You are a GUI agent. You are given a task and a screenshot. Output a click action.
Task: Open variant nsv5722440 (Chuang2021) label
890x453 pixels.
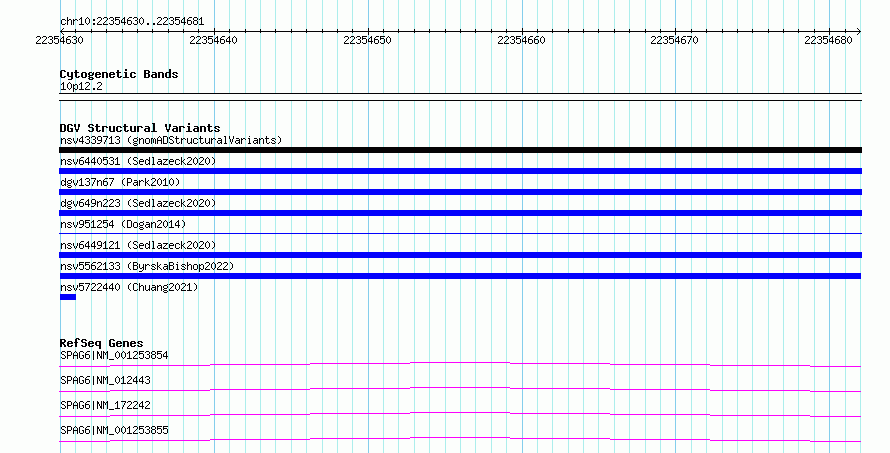[129, 287]
